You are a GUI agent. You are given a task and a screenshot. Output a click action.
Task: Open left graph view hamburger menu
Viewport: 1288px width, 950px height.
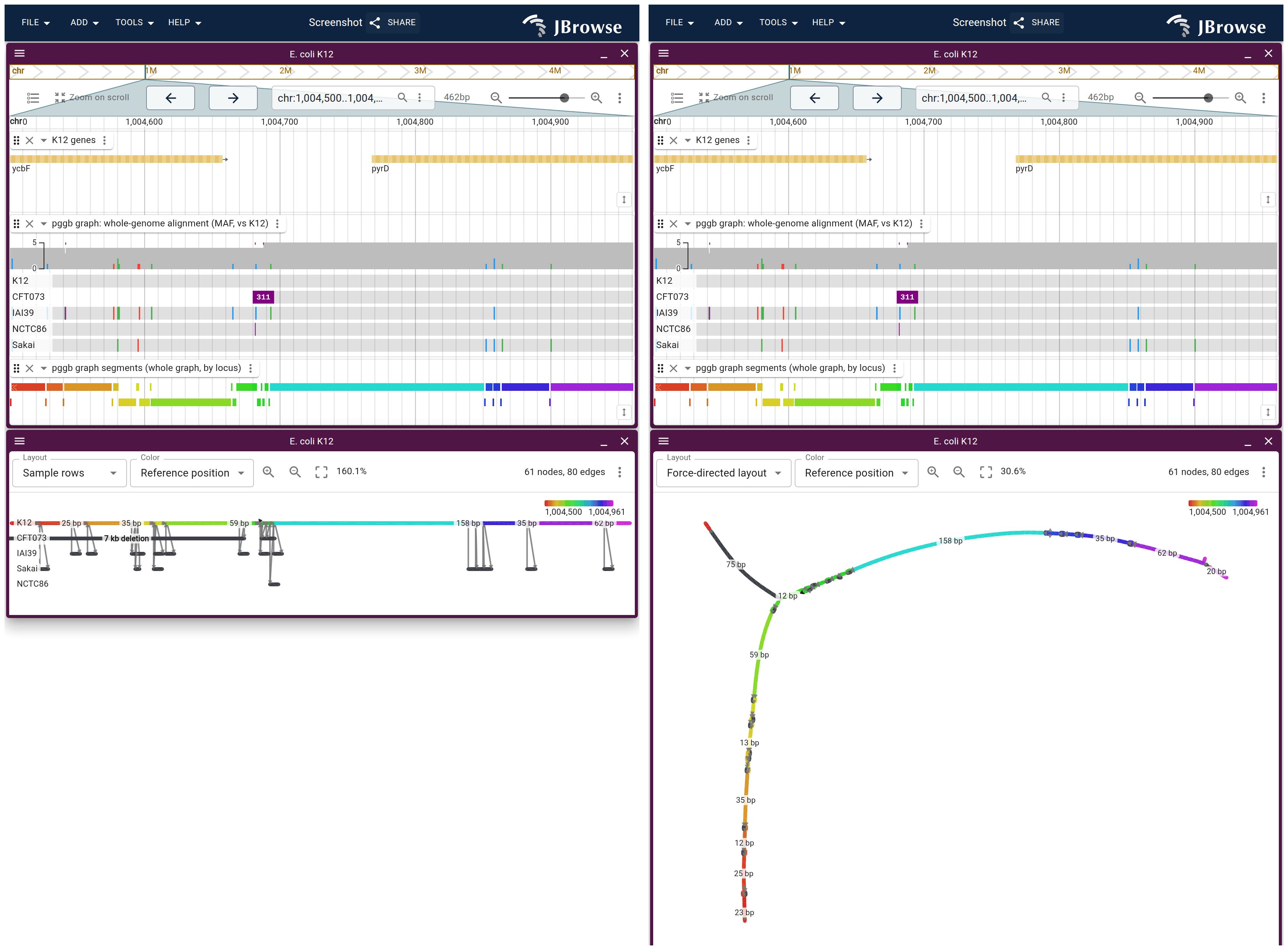(20, 441)
